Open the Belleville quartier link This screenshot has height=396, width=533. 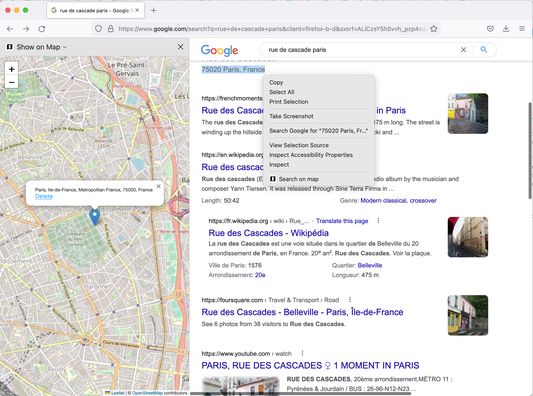(370, 265)
